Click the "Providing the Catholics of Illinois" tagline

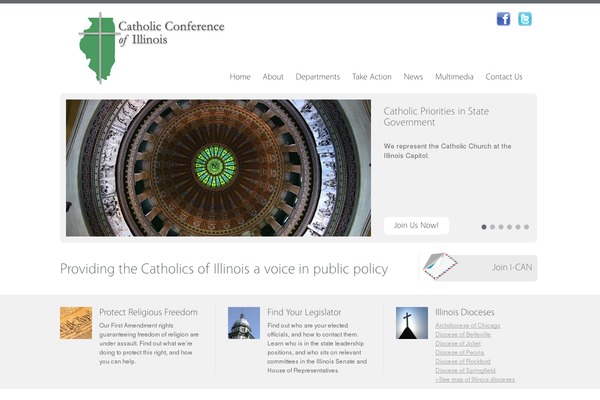(x=224, y=269)
